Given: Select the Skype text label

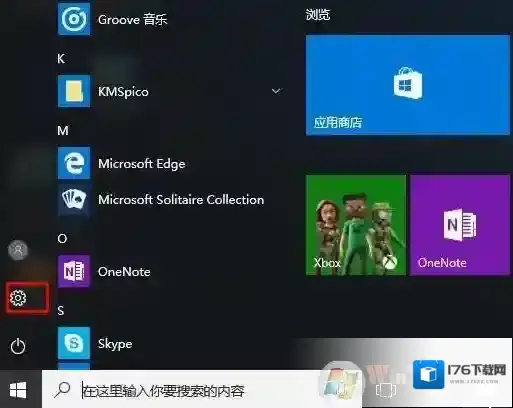Looking at the screenshot, I should click(x=115, y=344).
